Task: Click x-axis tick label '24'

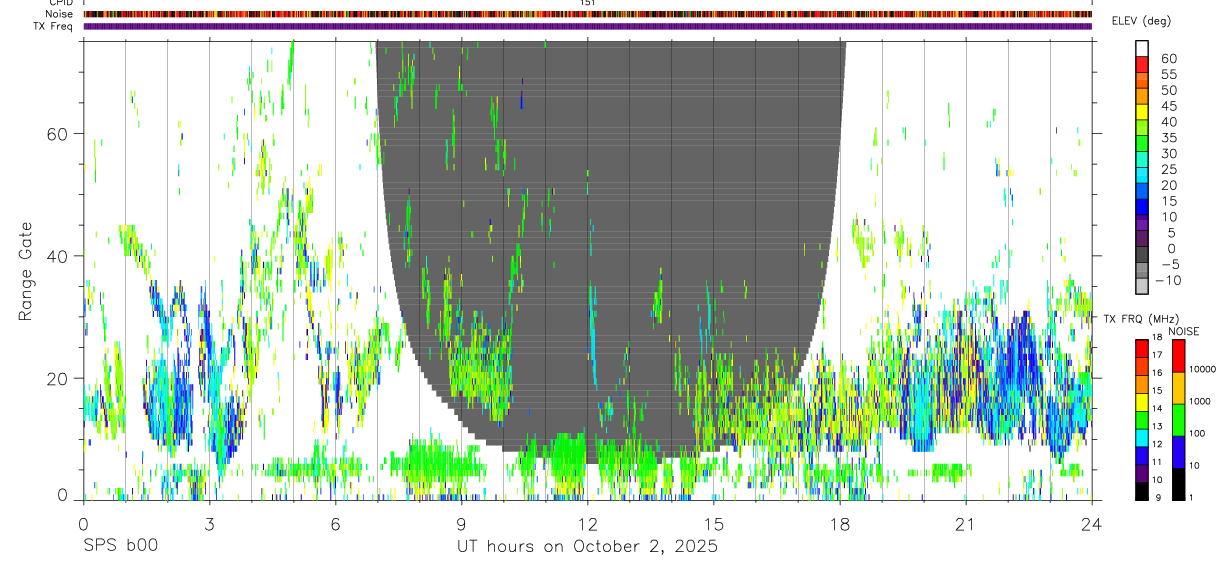Action: click(x=1091, y=523)
